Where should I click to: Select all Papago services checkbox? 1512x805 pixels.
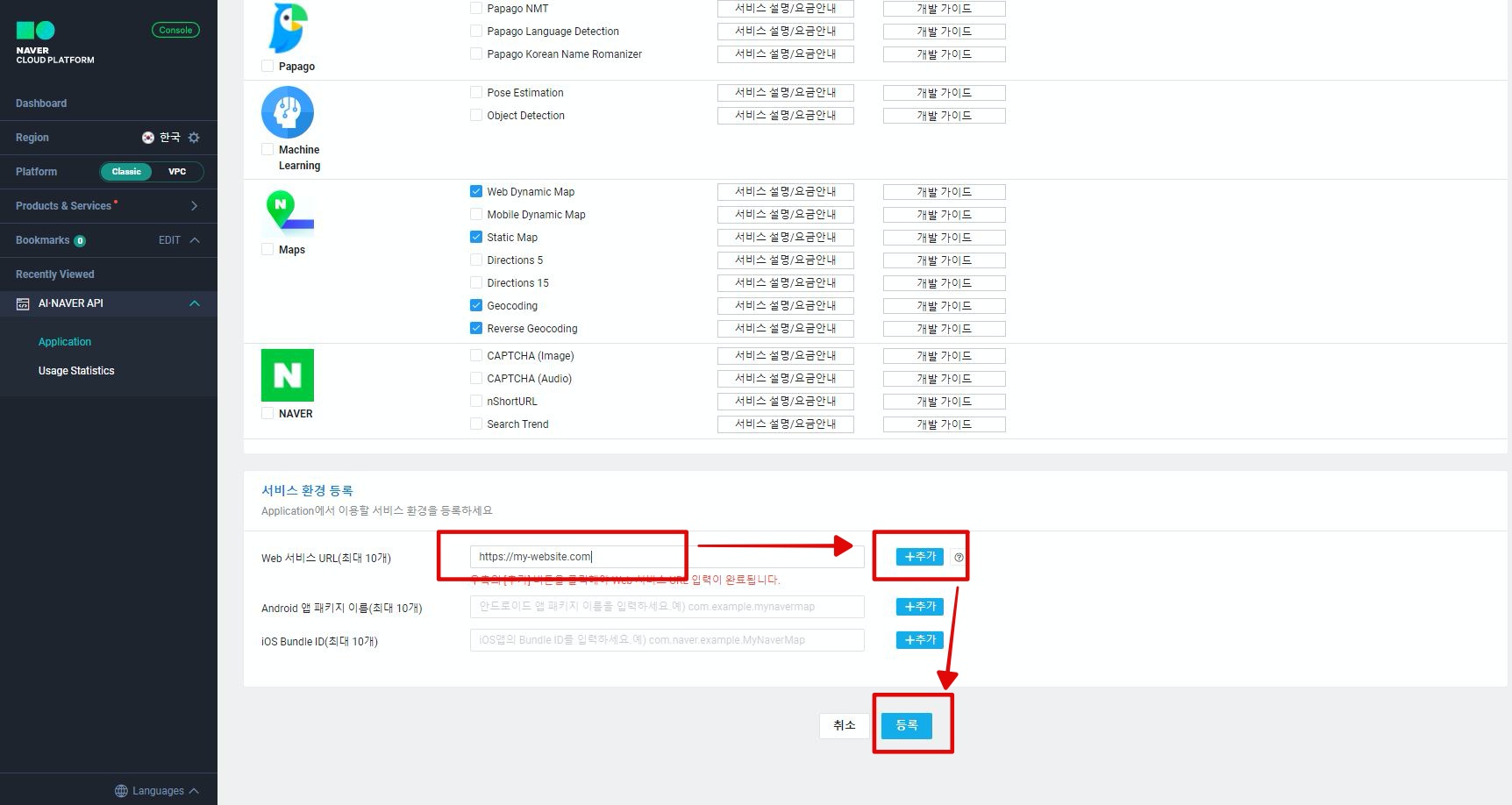(267, 66)
